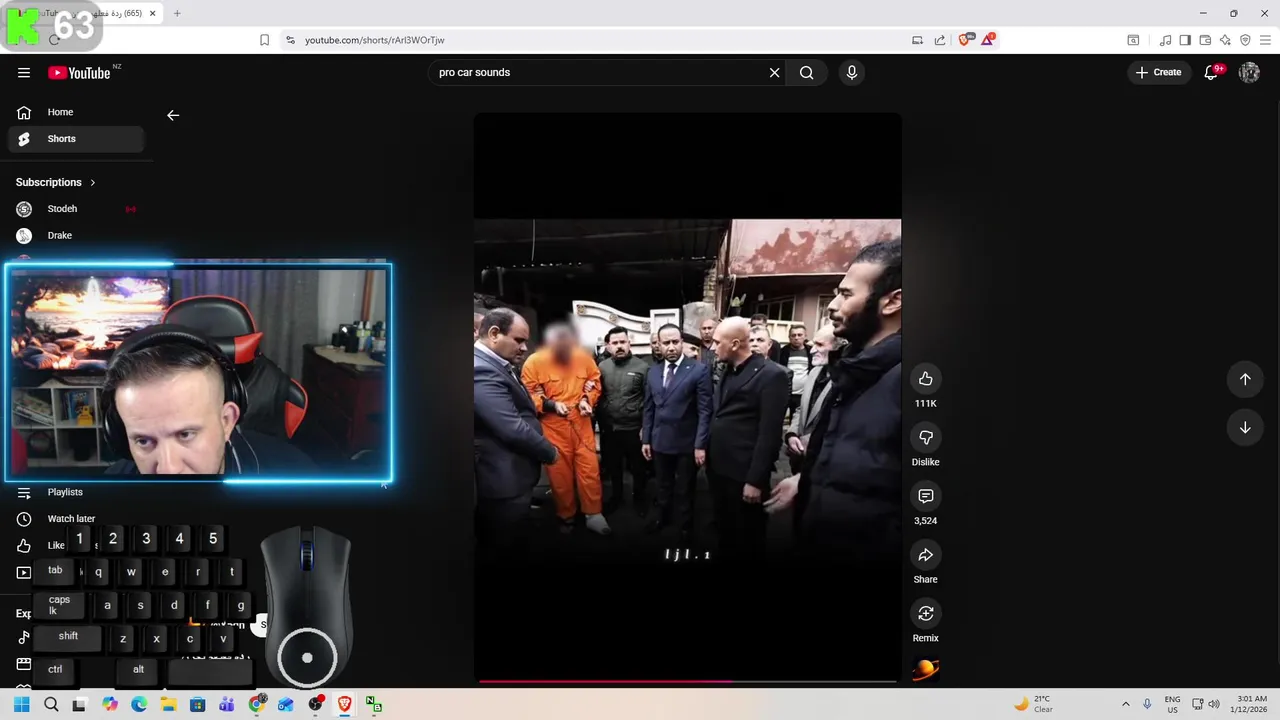Open the Brave playlist music note icon
This screenshot has height=720, width=1280.
point(1165,40)
